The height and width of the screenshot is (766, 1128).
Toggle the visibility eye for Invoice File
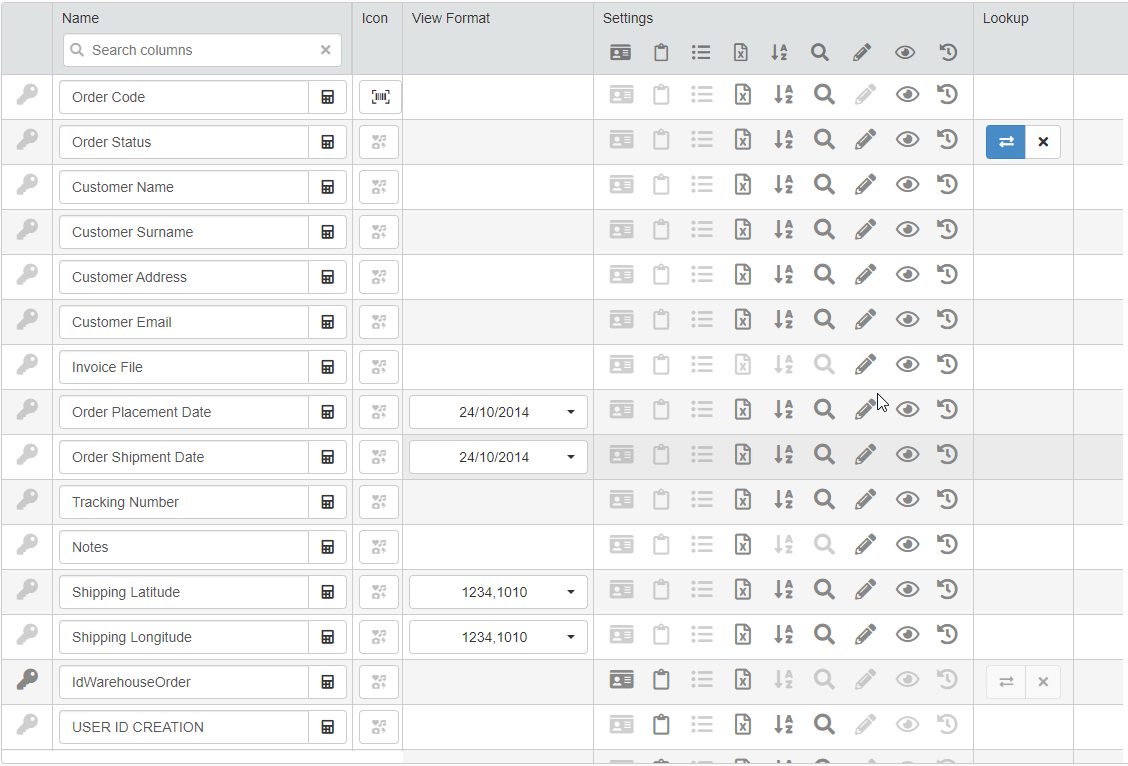[x=907, y=365]
